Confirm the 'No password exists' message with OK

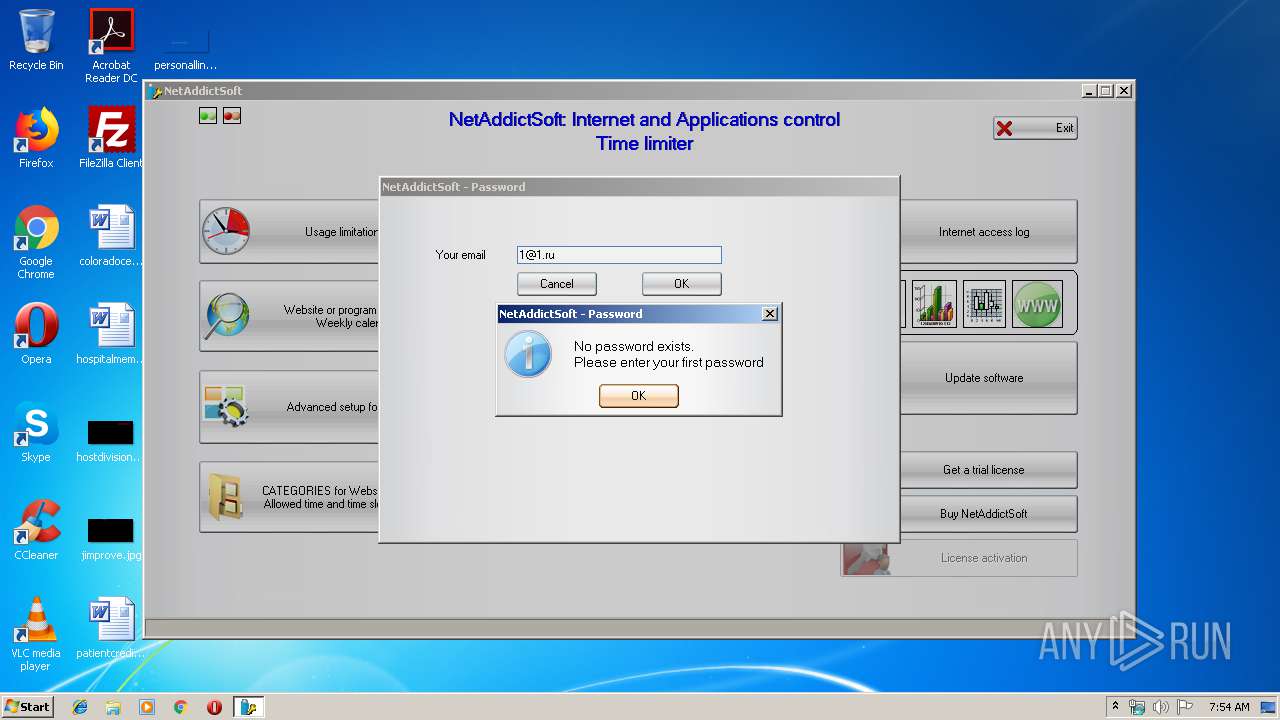(x=639, y=396)
